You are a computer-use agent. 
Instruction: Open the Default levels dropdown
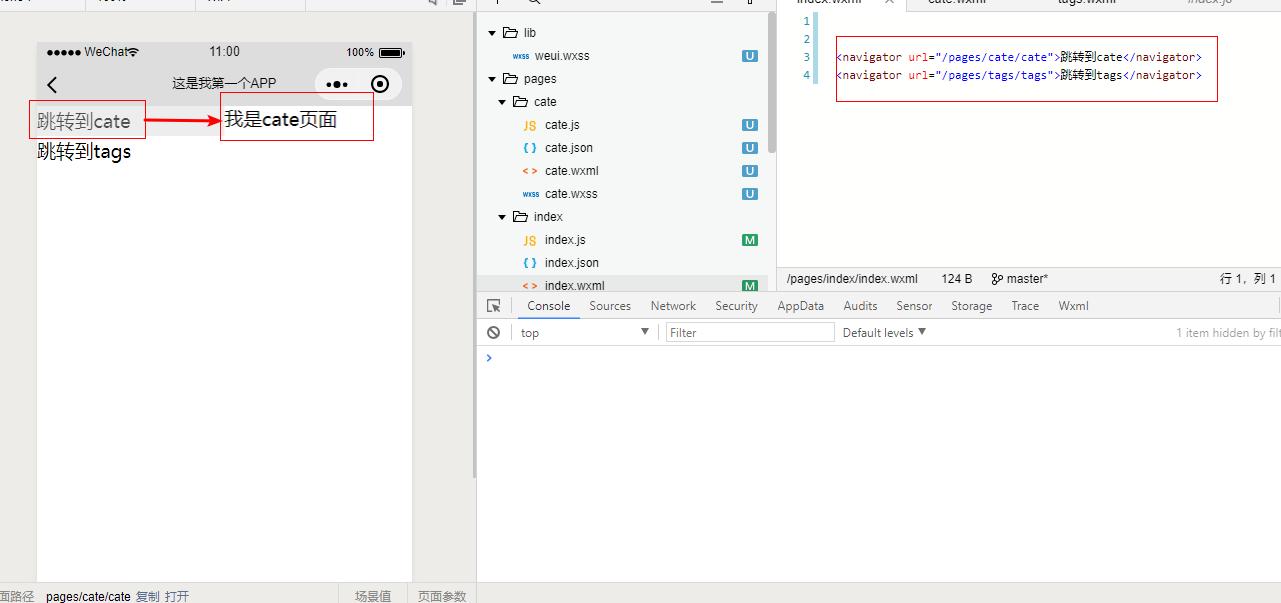884,333
